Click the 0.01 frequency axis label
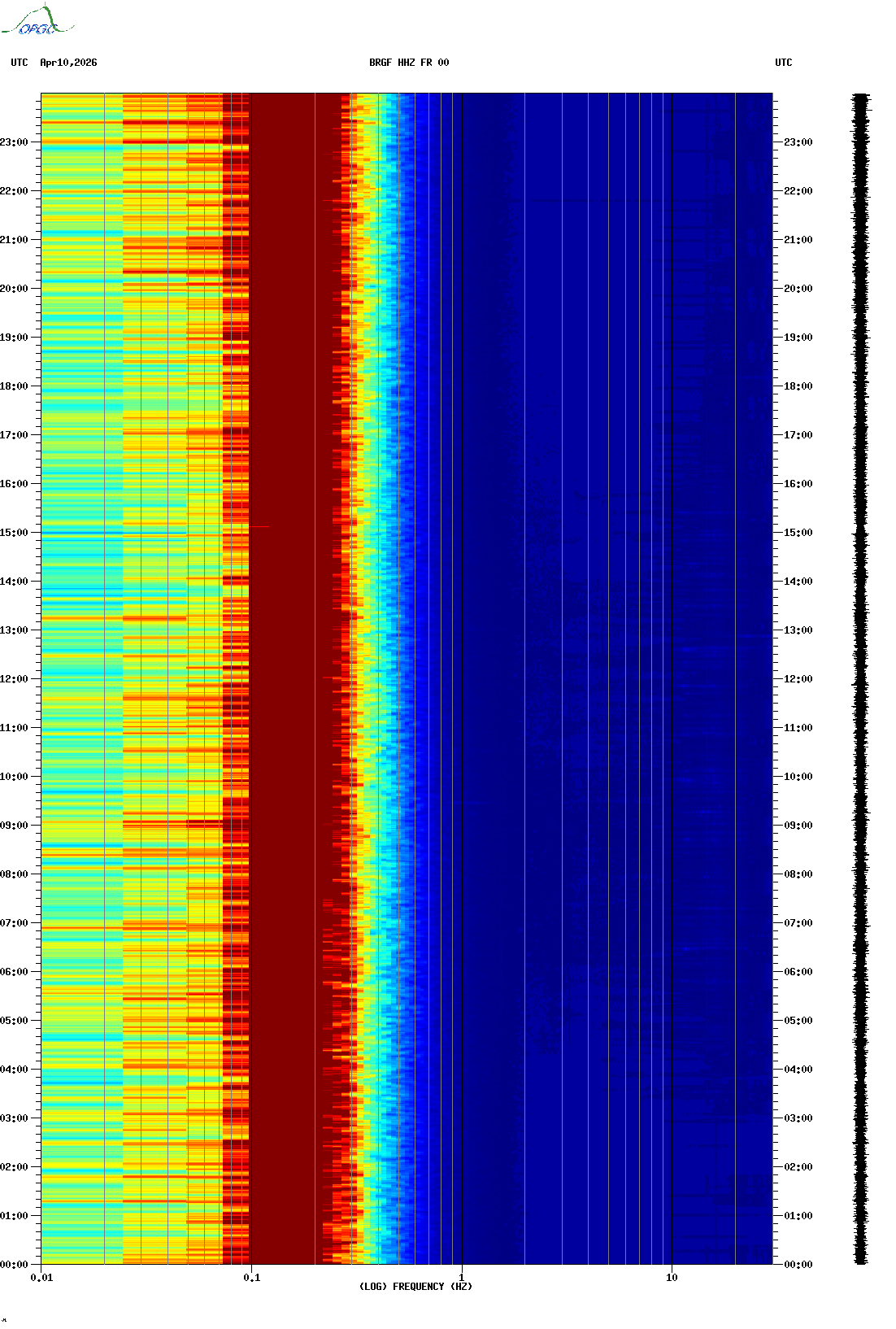The width and height of the screenshot is (896, 1329). pyautogui.click(x=41, y=1278)
